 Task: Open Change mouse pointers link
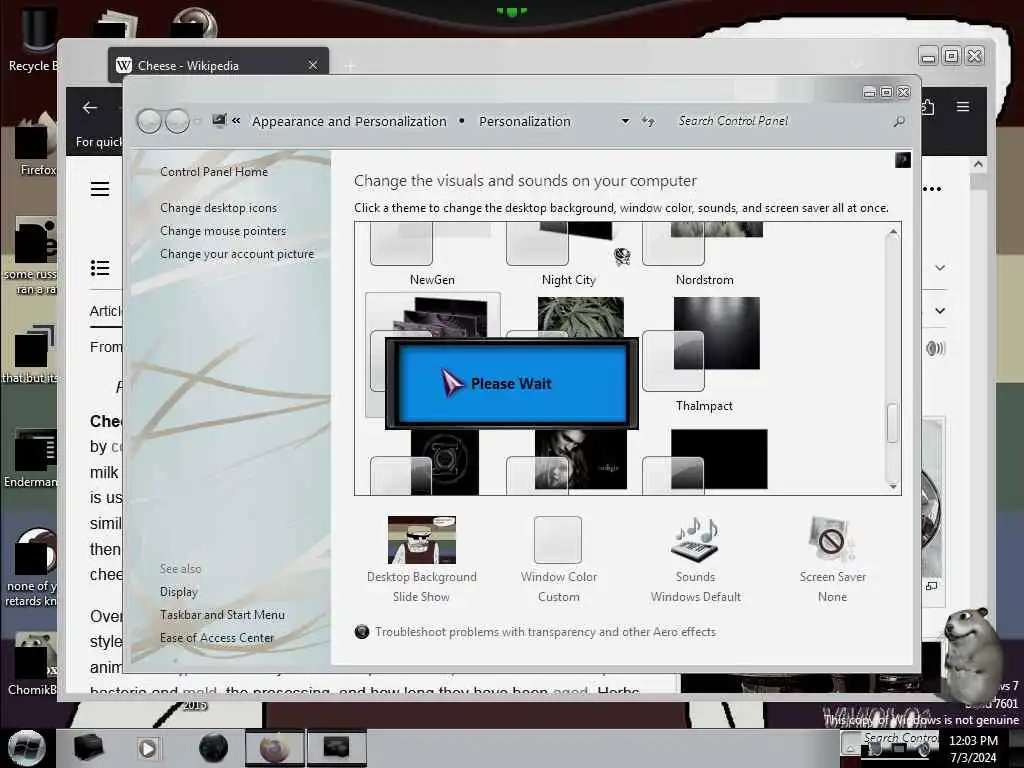223,231
